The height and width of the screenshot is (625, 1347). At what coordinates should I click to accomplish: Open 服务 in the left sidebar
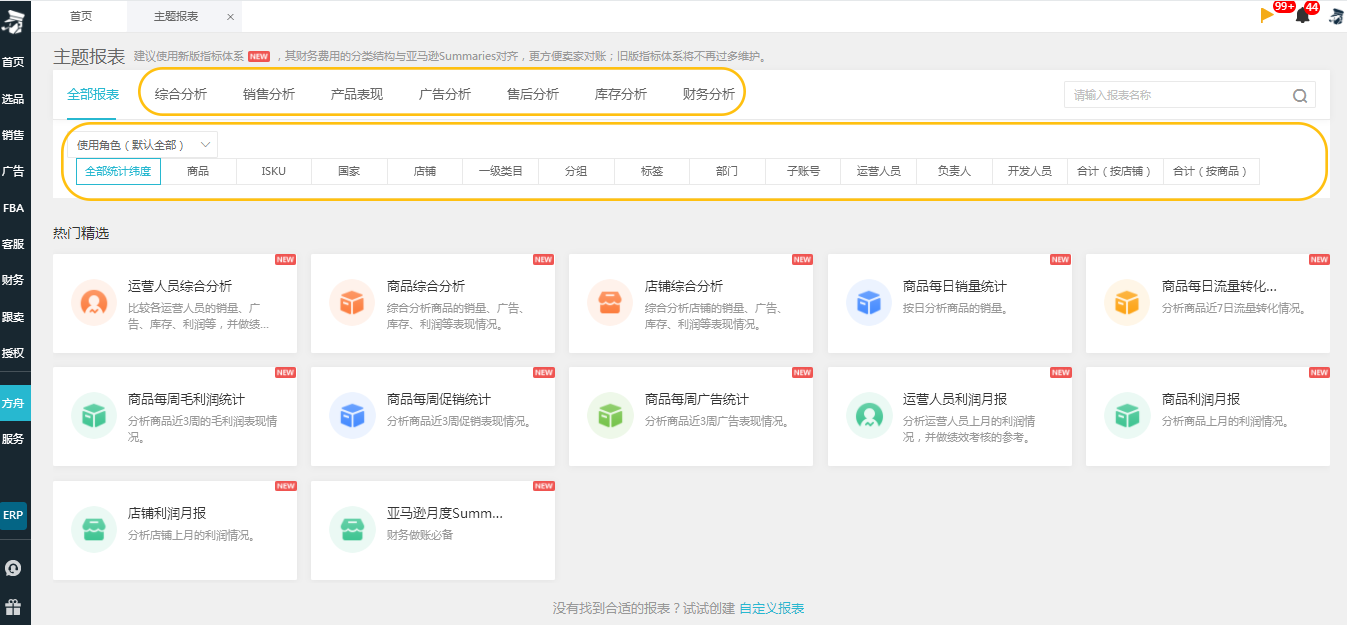13,439
